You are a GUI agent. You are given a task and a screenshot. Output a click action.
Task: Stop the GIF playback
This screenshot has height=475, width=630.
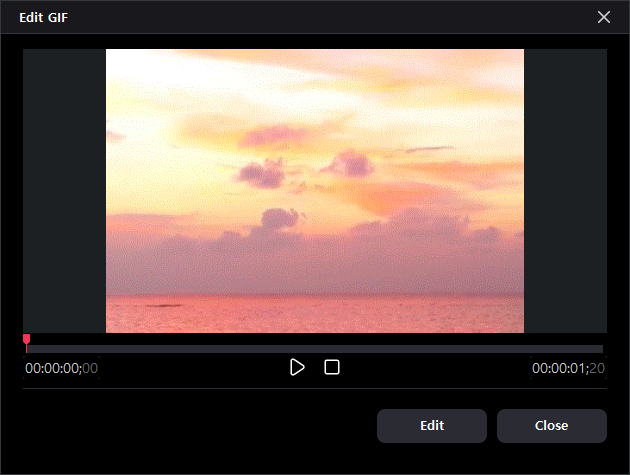[332, 367]
